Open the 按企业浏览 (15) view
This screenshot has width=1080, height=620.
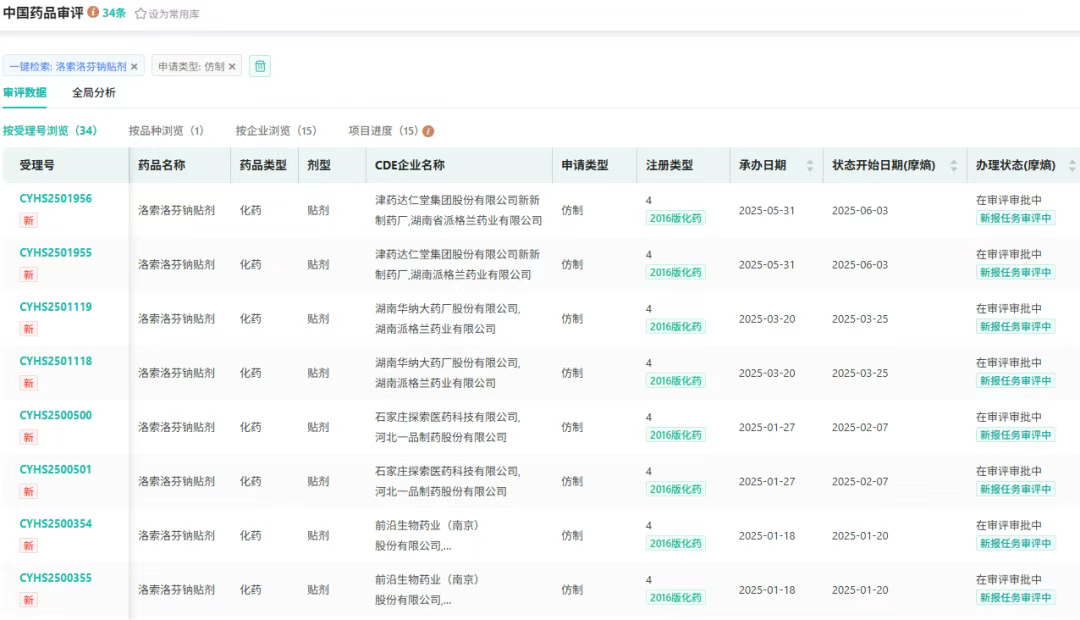276,131
